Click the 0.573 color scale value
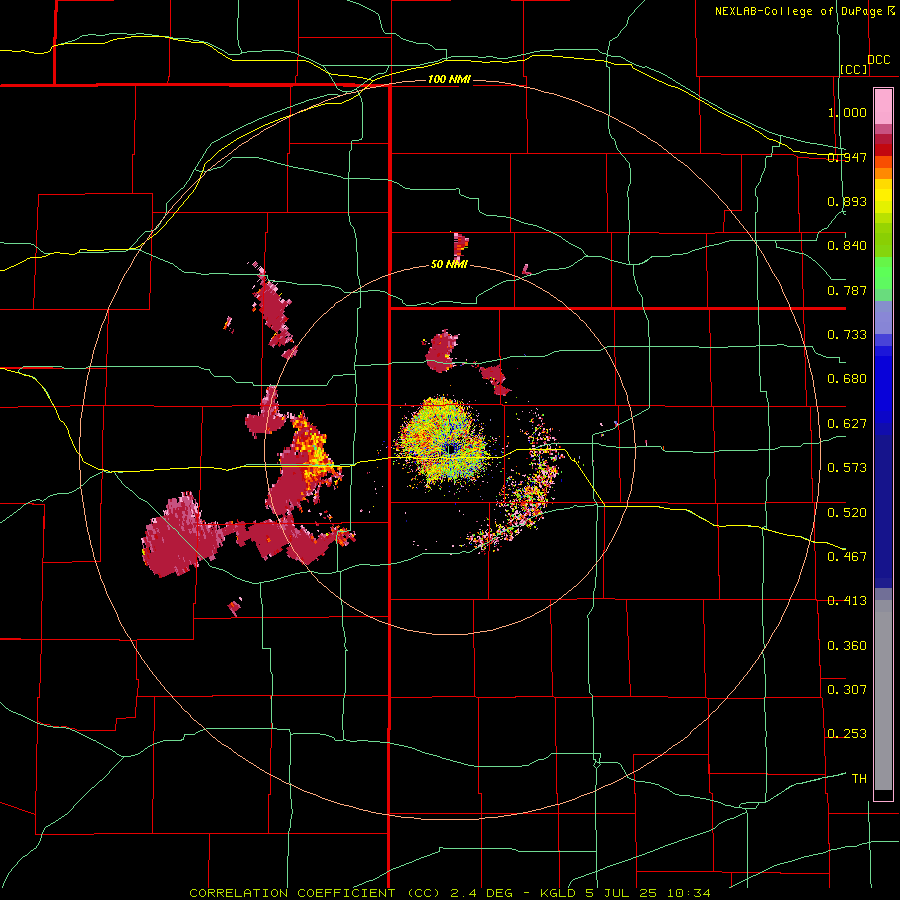 coord(847,468)
